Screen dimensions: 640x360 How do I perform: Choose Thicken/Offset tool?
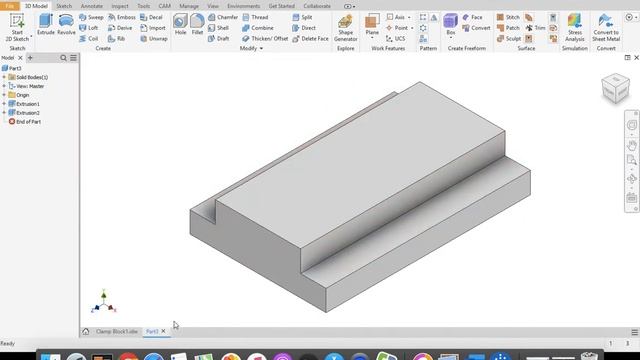click(265, 38)
